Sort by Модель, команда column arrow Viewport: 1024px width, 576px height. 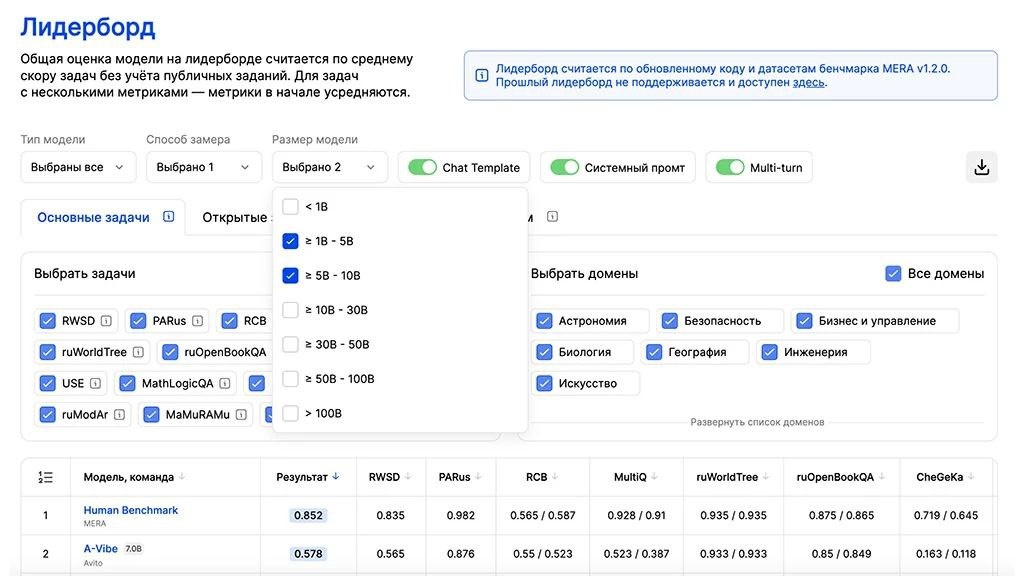pyautogui.click(x=182, y=477)
